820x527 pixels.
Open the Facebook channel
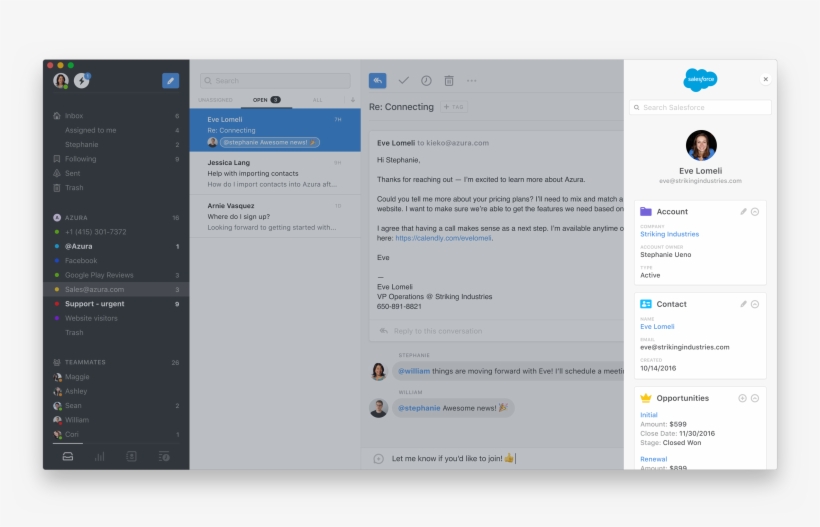116,261
